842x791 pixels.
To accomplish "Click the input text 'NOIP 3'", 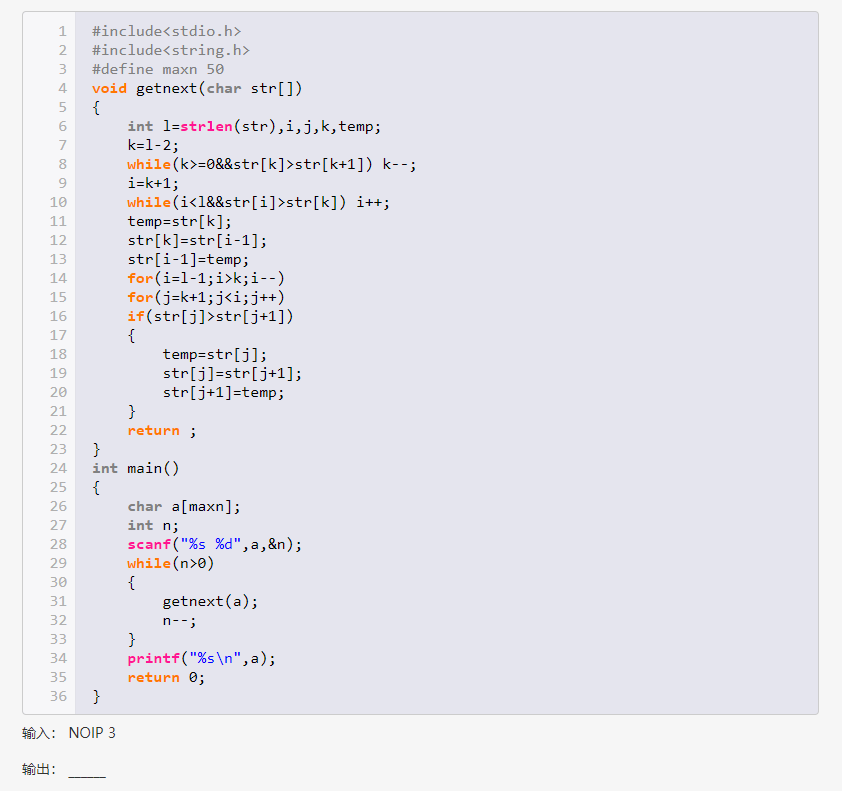I will coord(92,733).
